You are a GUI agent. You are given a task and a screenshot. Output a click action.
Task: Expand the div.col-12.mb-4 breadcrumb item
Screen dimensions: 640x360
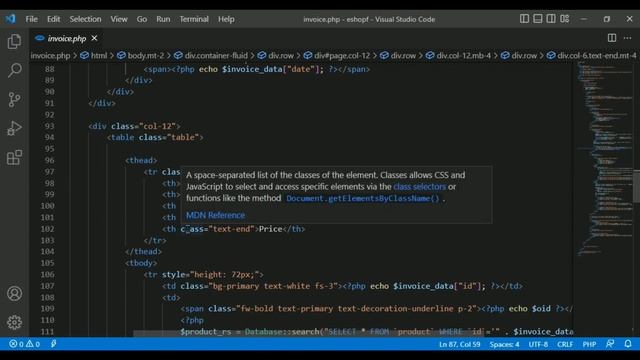[x=458, y=56]
